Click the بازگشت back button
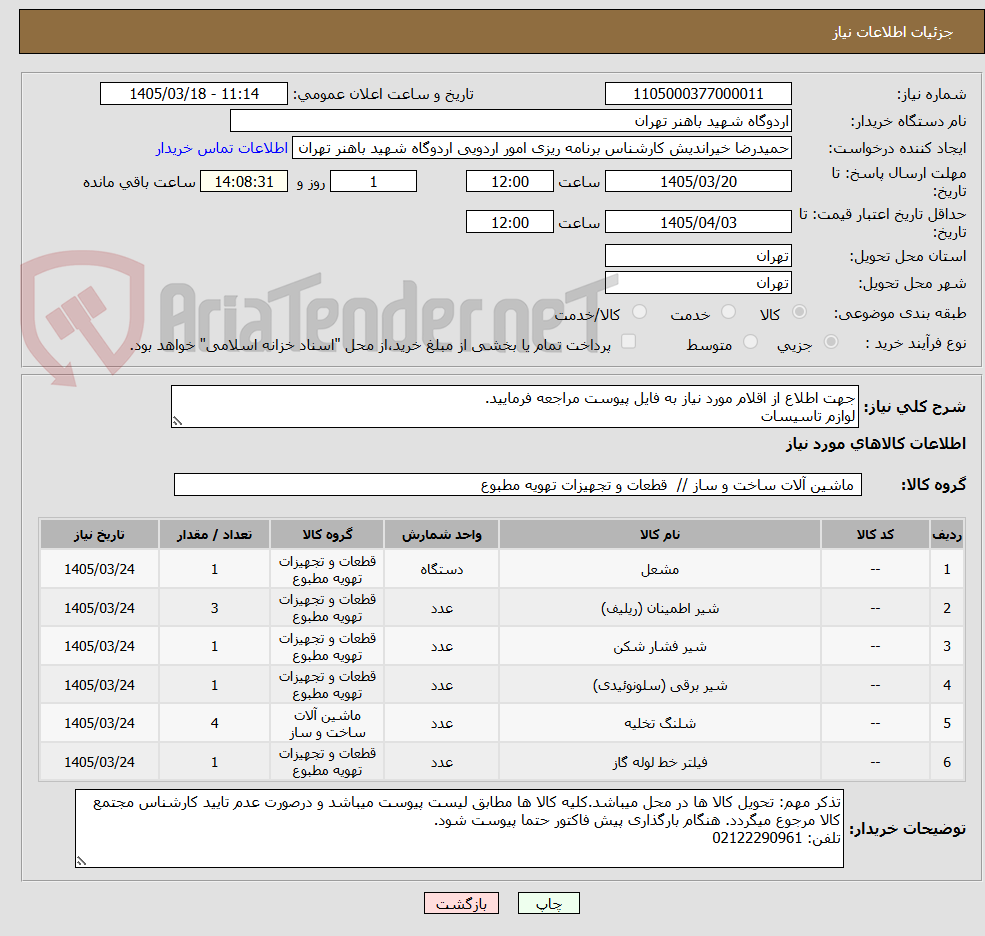The image size is (985, 936). pos(461,903)
